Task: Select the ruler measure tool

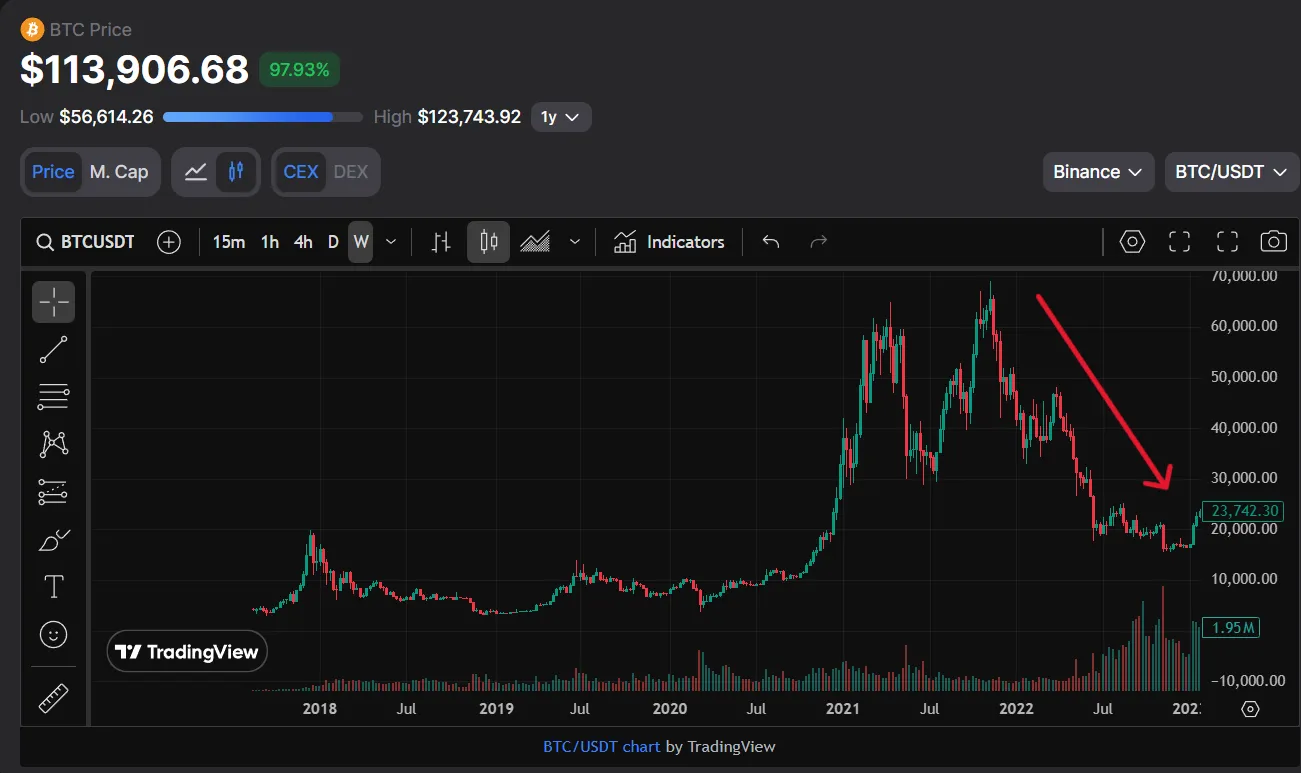Action: [x=53, y=698]
